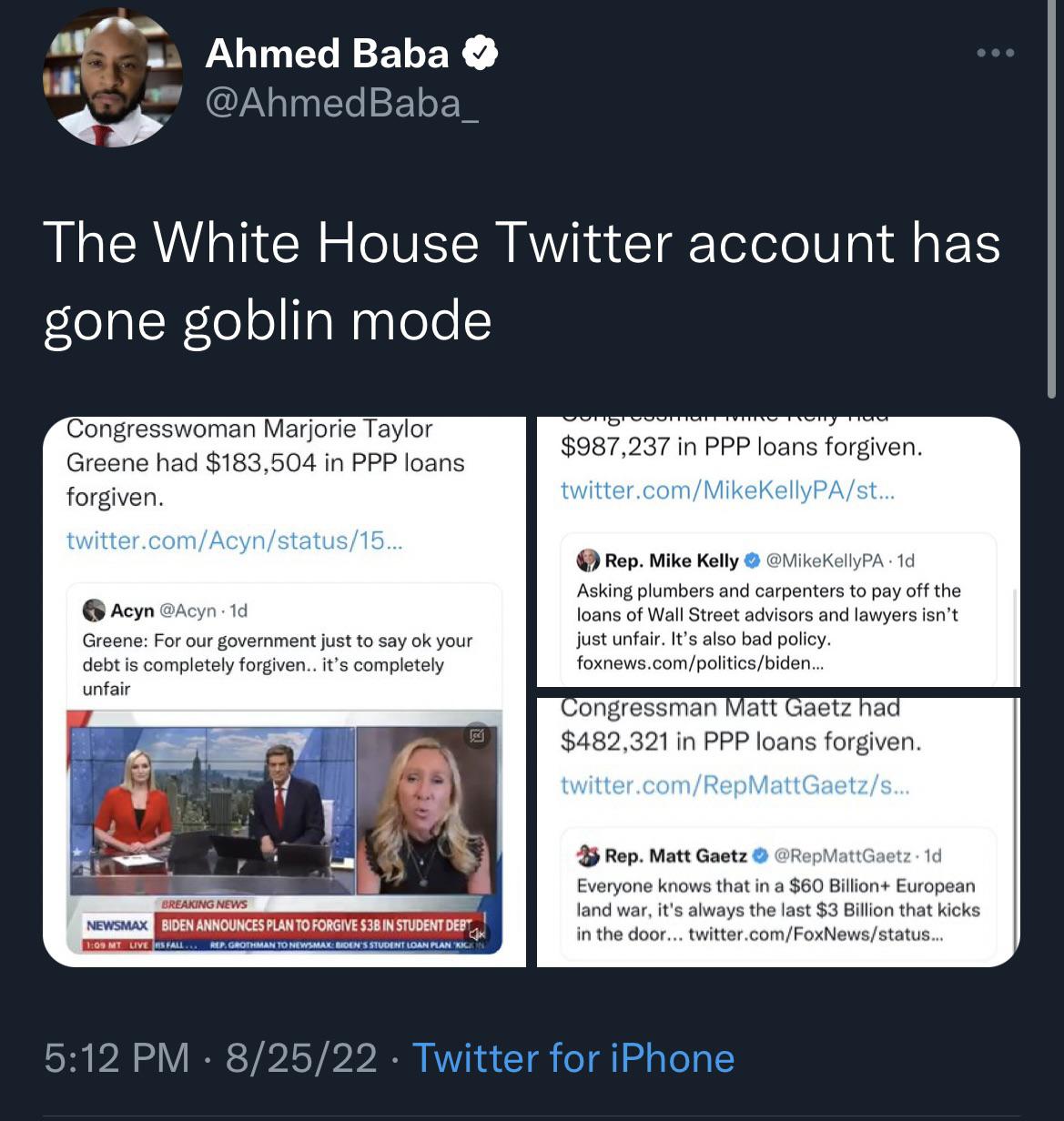Click the NEWSMAX logo in the video
Screen dimensions: 1064x1121
(x=117, y=925)
